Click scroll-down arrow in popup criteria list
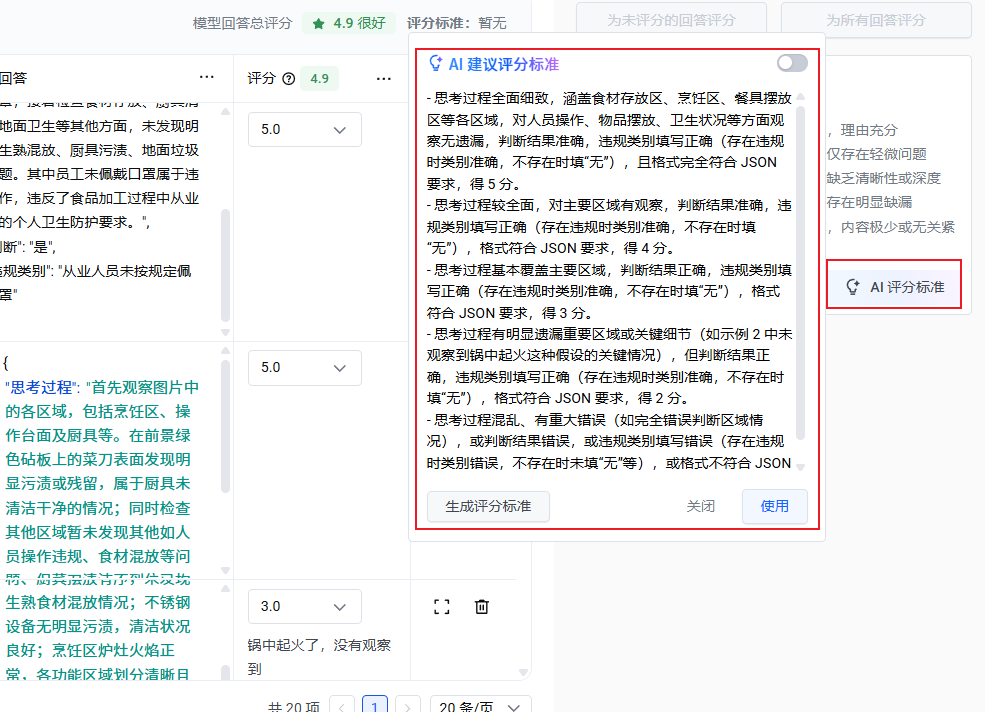 click(x=800, y=467)
